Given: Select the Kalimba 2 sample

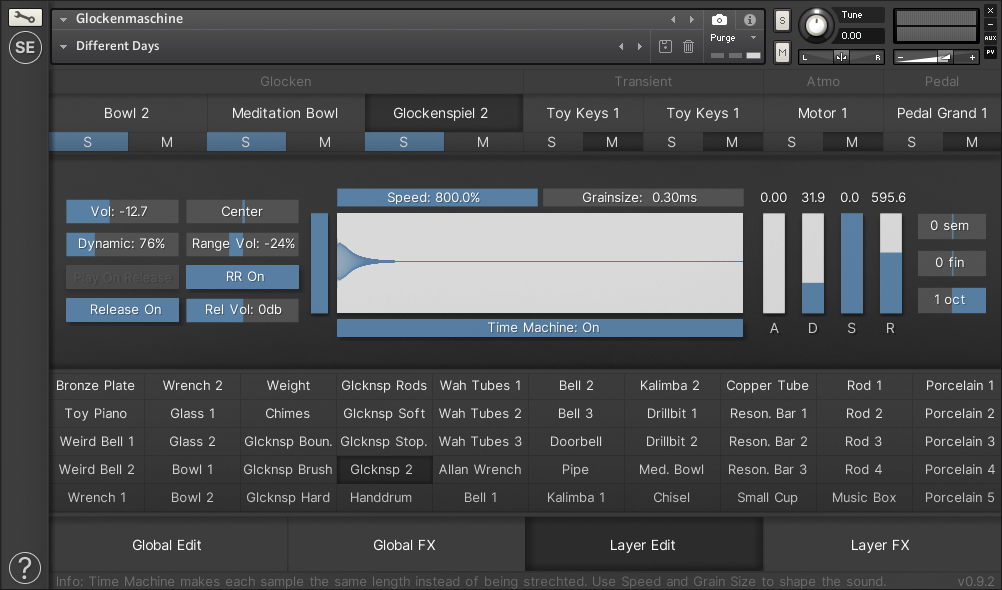Looking at the screenshot, I should pyautogui.click(x=670, y=385).
